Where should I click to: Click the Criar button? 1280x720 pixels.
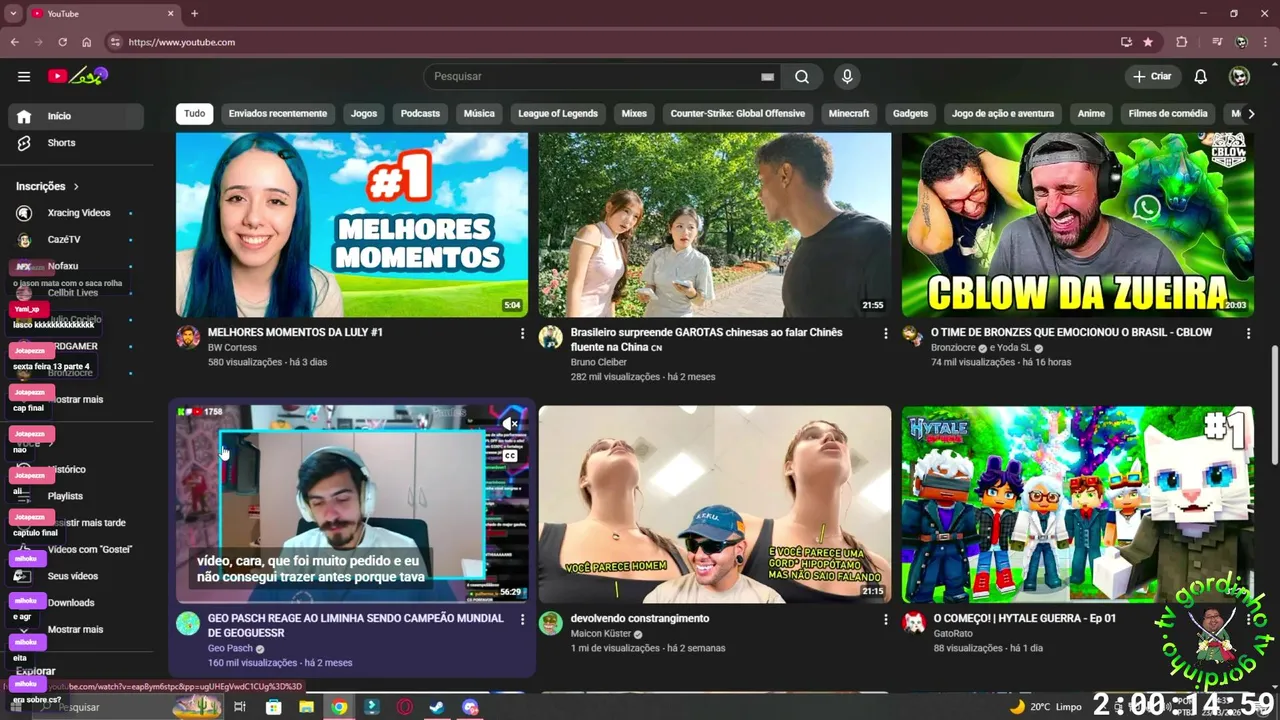coord(1152,76)
